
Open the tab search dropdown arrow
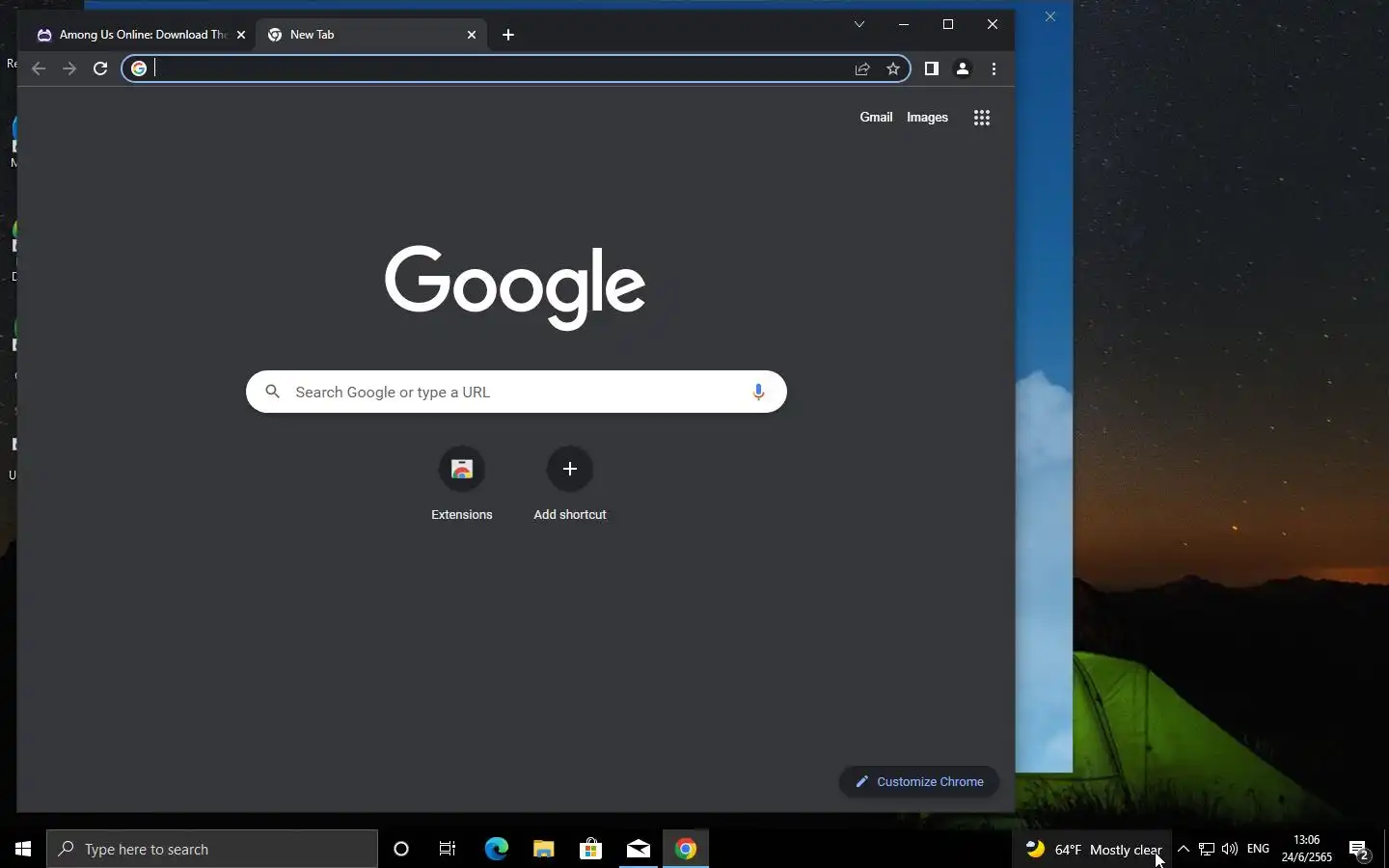click(x=859, y=24)
